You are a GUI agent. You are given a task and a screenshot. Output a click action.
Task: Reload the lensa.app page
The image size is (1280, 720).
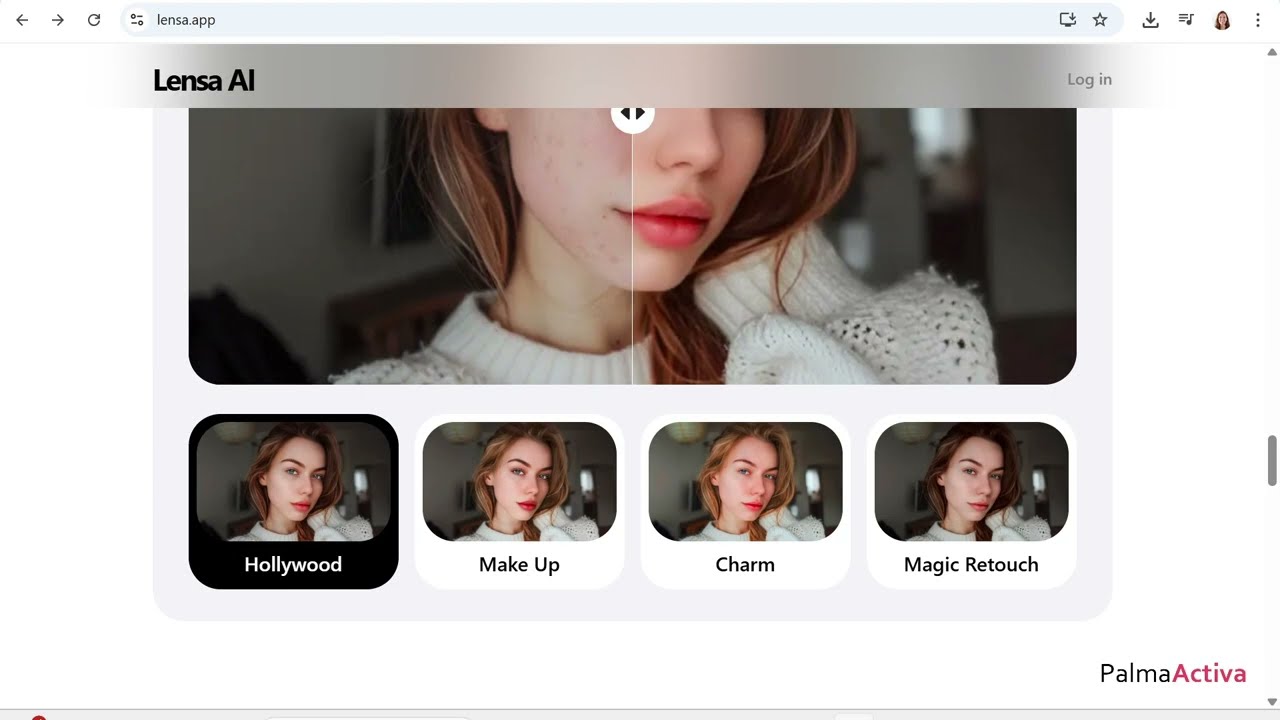tap(94, 20)
